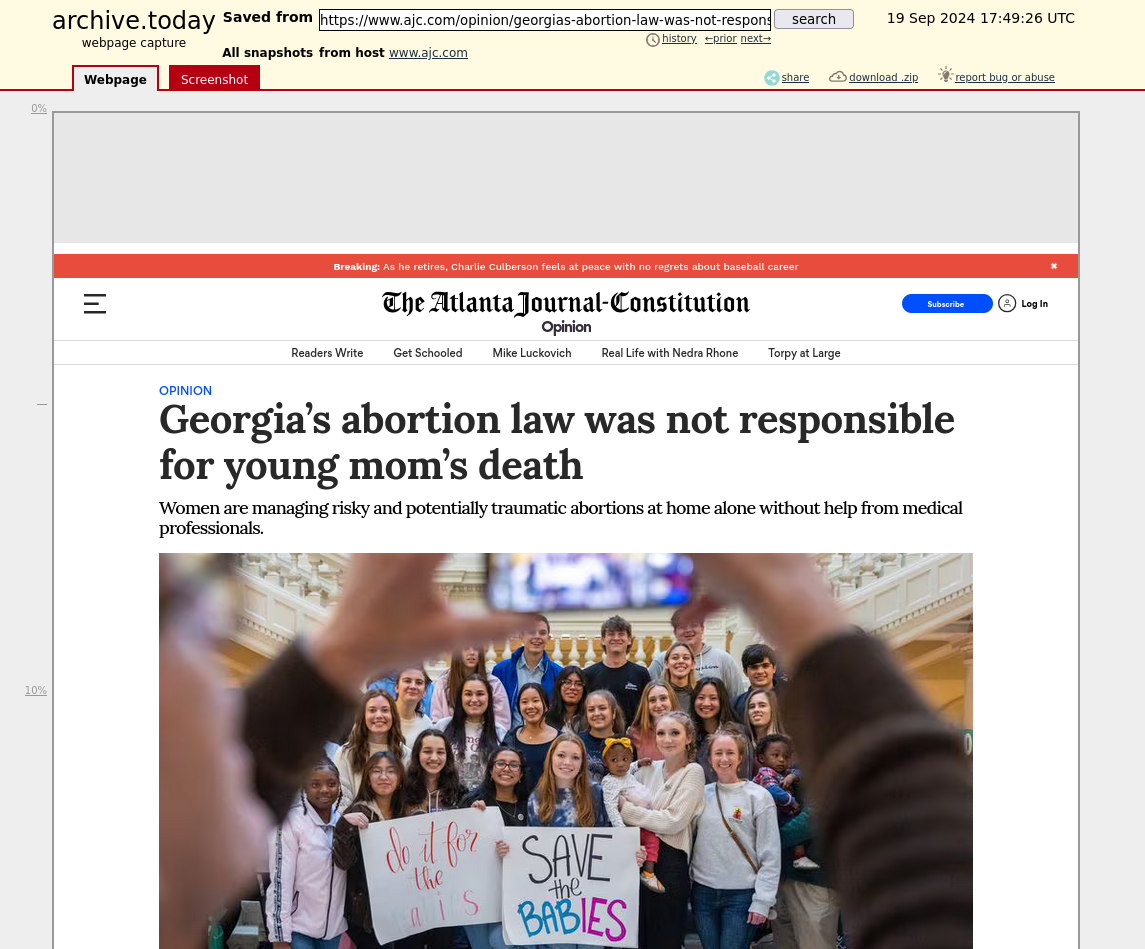Open the Readers Write section
Image resolution: width=1145 pixels, height=949 pixels.
pyautogui.click(x=327, y=353)
